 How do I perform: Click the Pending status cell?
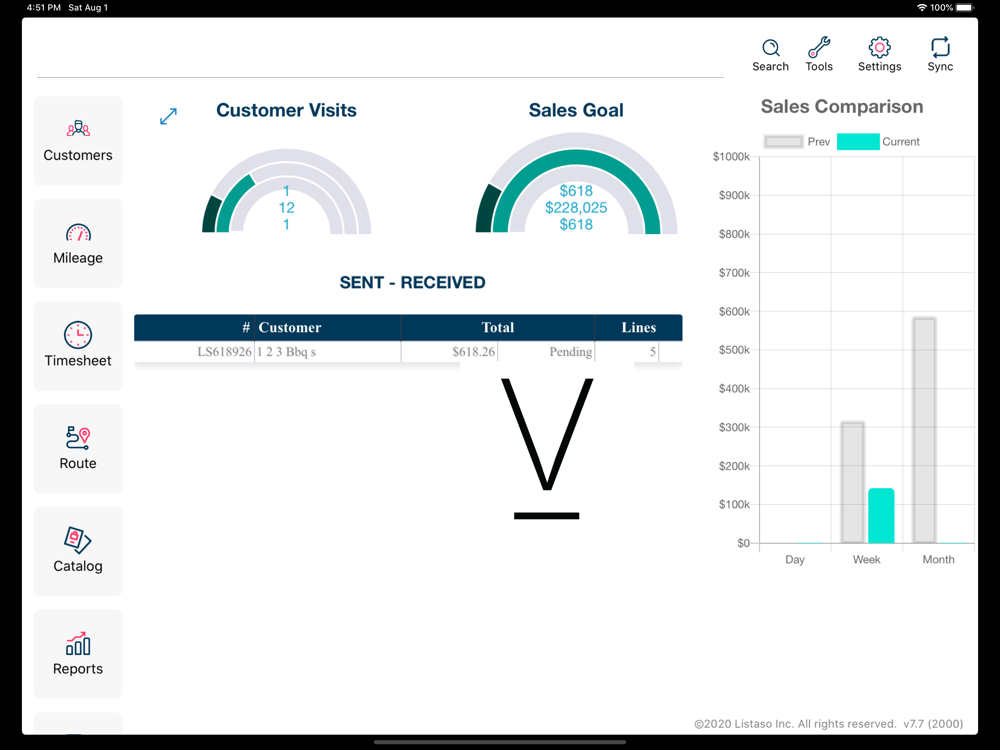[x=571, y=351]
